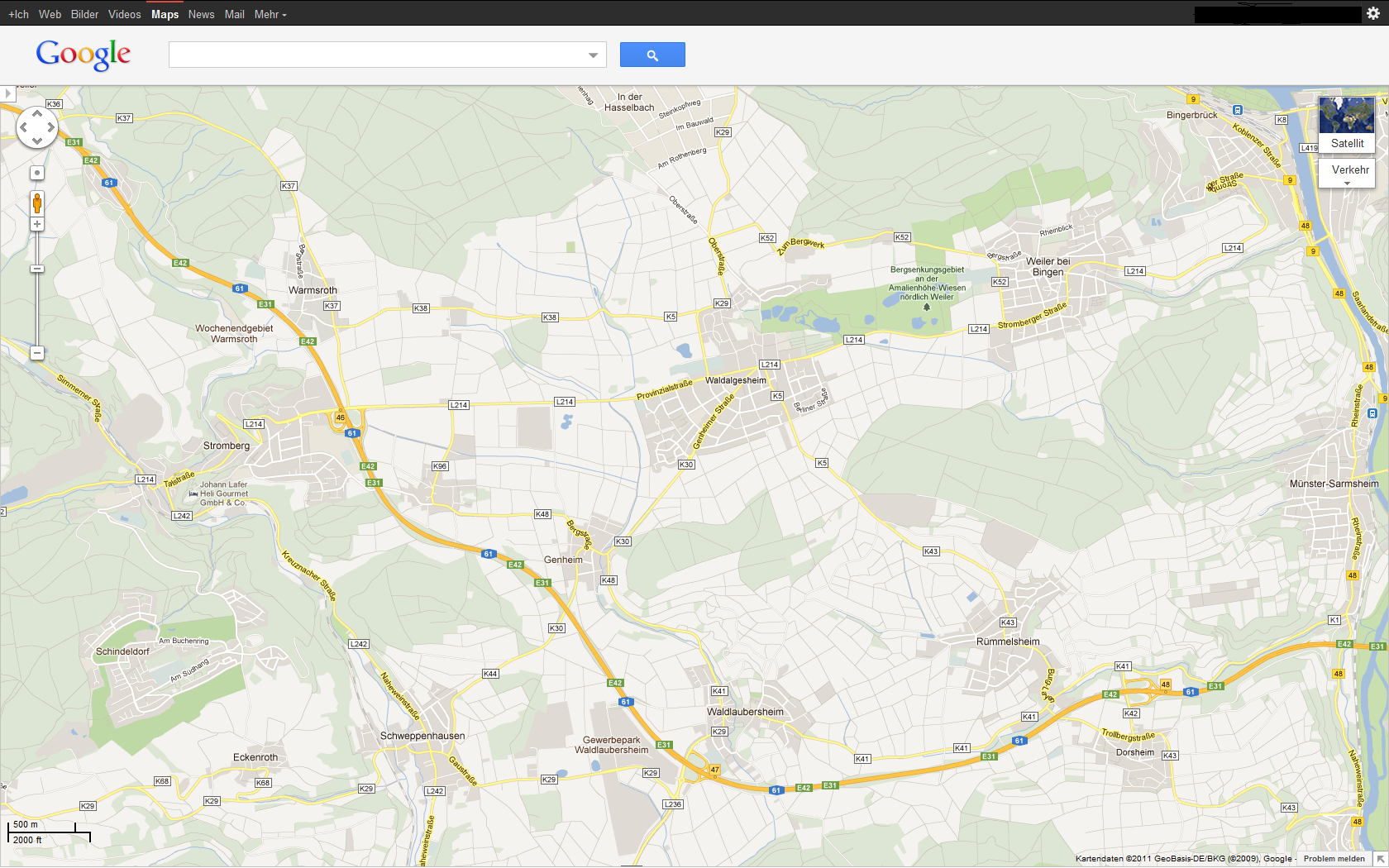Click exit 46 marker near Stromberg
Viewport: 1389px width, 868px height.
[340, 417]
